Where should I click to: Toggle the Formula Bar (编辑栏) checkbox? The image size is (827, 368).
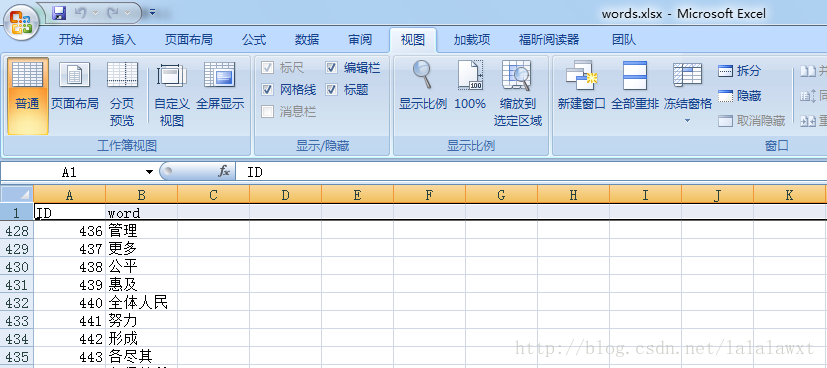pos(331,67)
